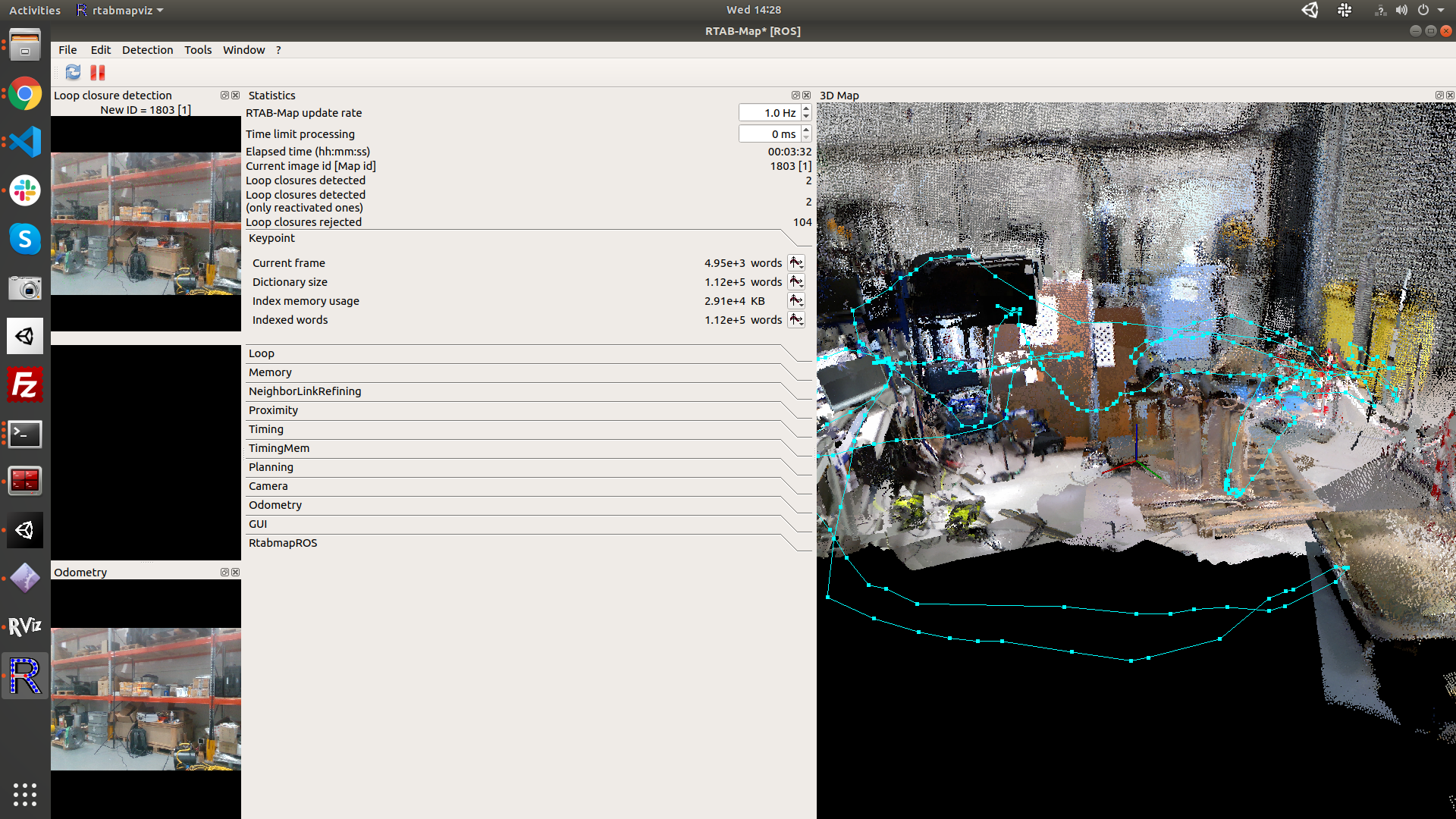Open Skype from the dock

[25, 239]
